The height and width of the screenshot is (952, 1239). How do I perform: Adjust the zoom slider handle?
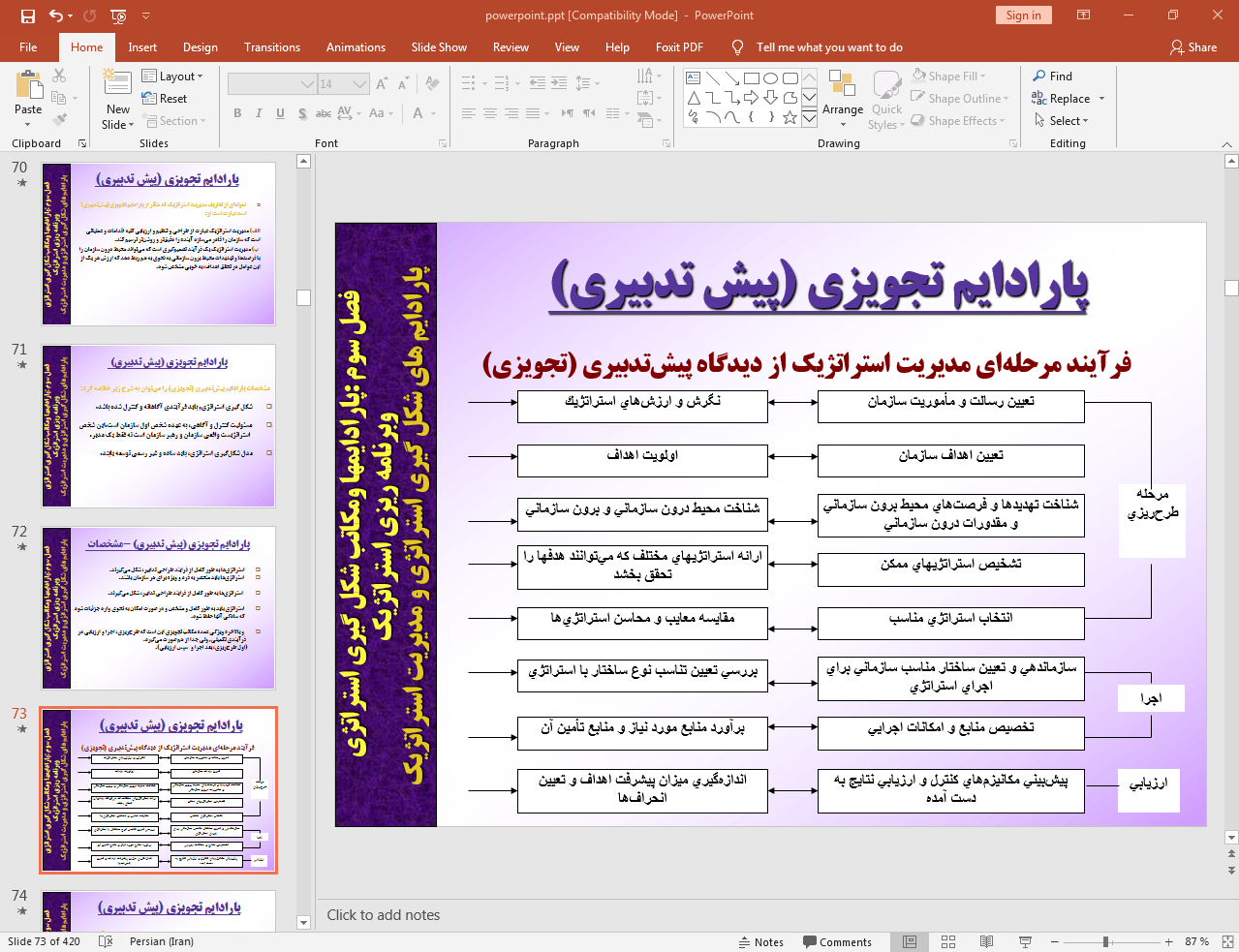(x=1105, y=942)
